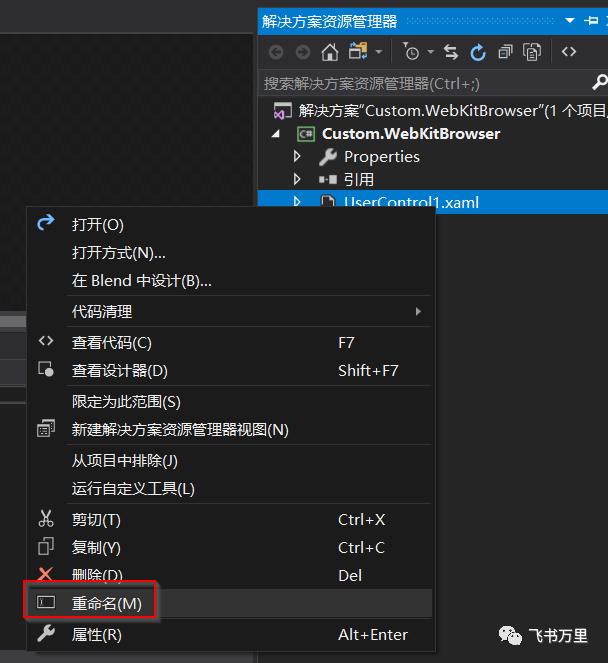The width and height of the screenshot is (608, 663).
Task: Click the 代码清理 submenu arrow
Action: (x=418, y=312)
